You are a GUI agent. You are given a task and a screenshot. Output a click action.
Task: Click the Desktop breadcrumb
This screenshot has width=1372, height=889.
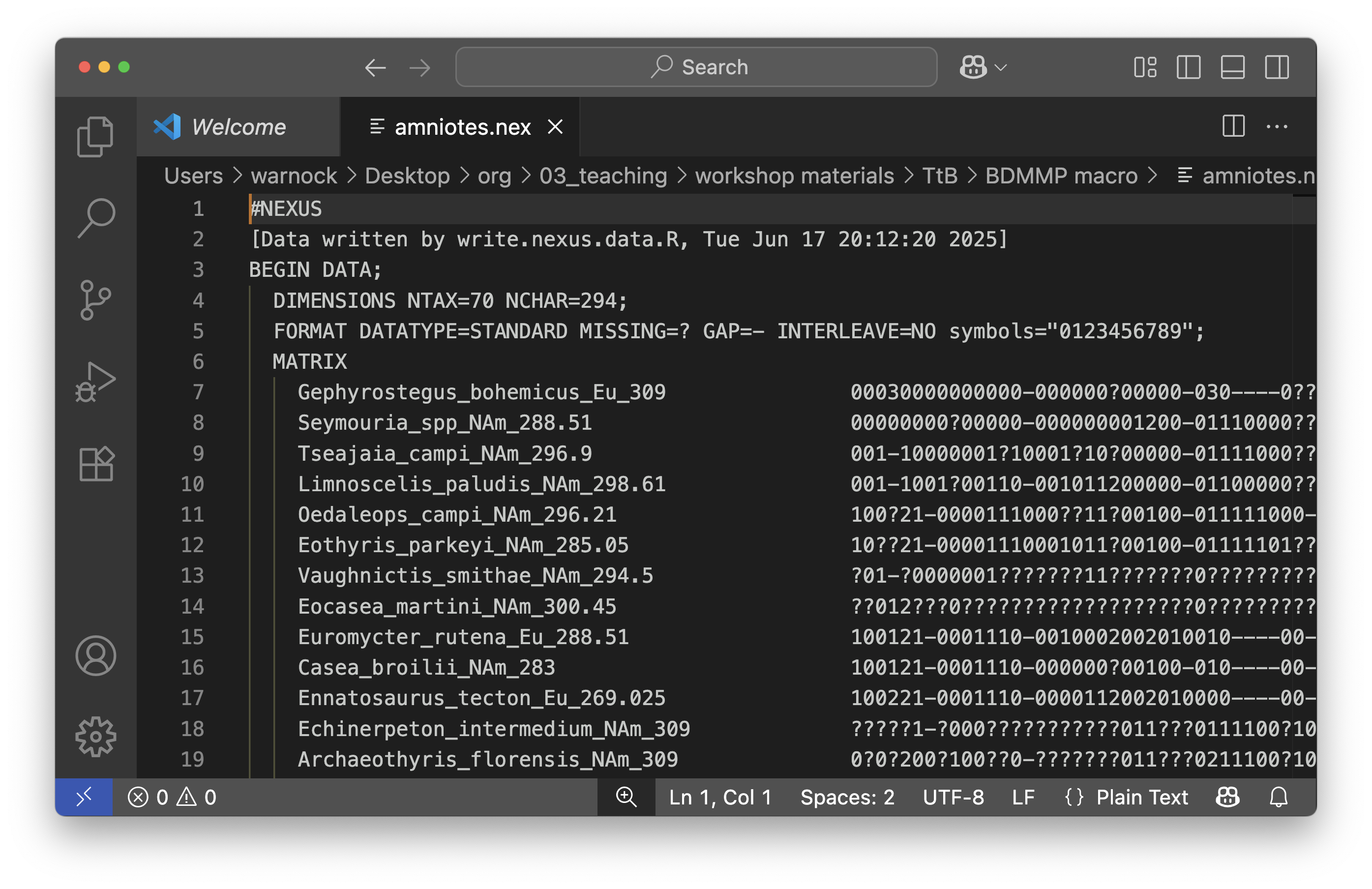point(407,175)
